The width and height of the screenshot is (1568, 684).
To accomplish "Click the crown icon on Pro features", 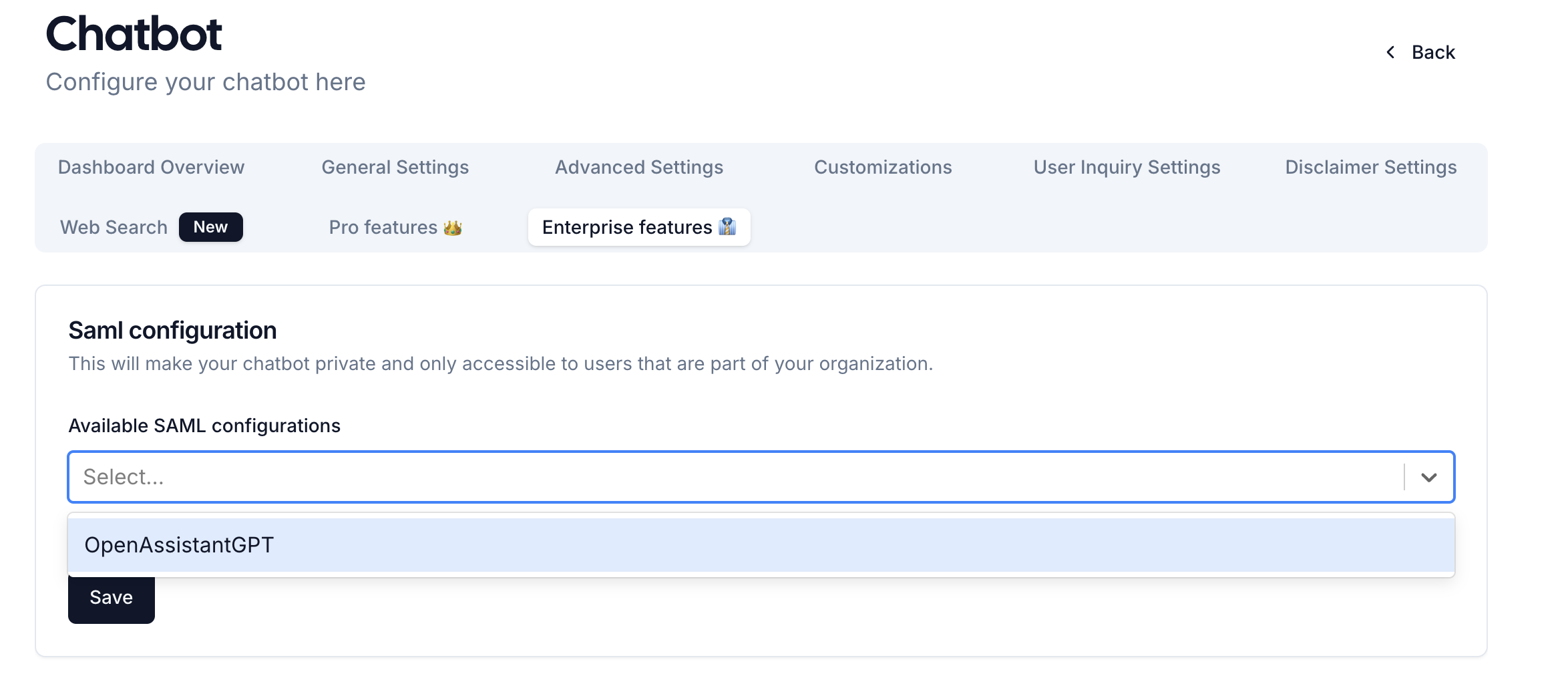I will coord(453,228).
